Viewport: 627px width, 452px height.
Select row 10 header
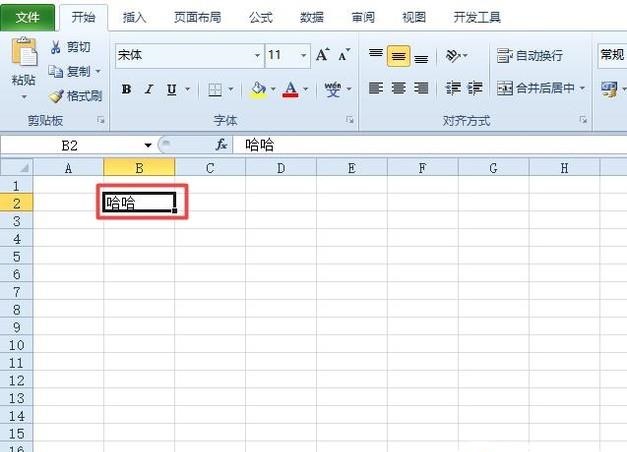(16, 345)
